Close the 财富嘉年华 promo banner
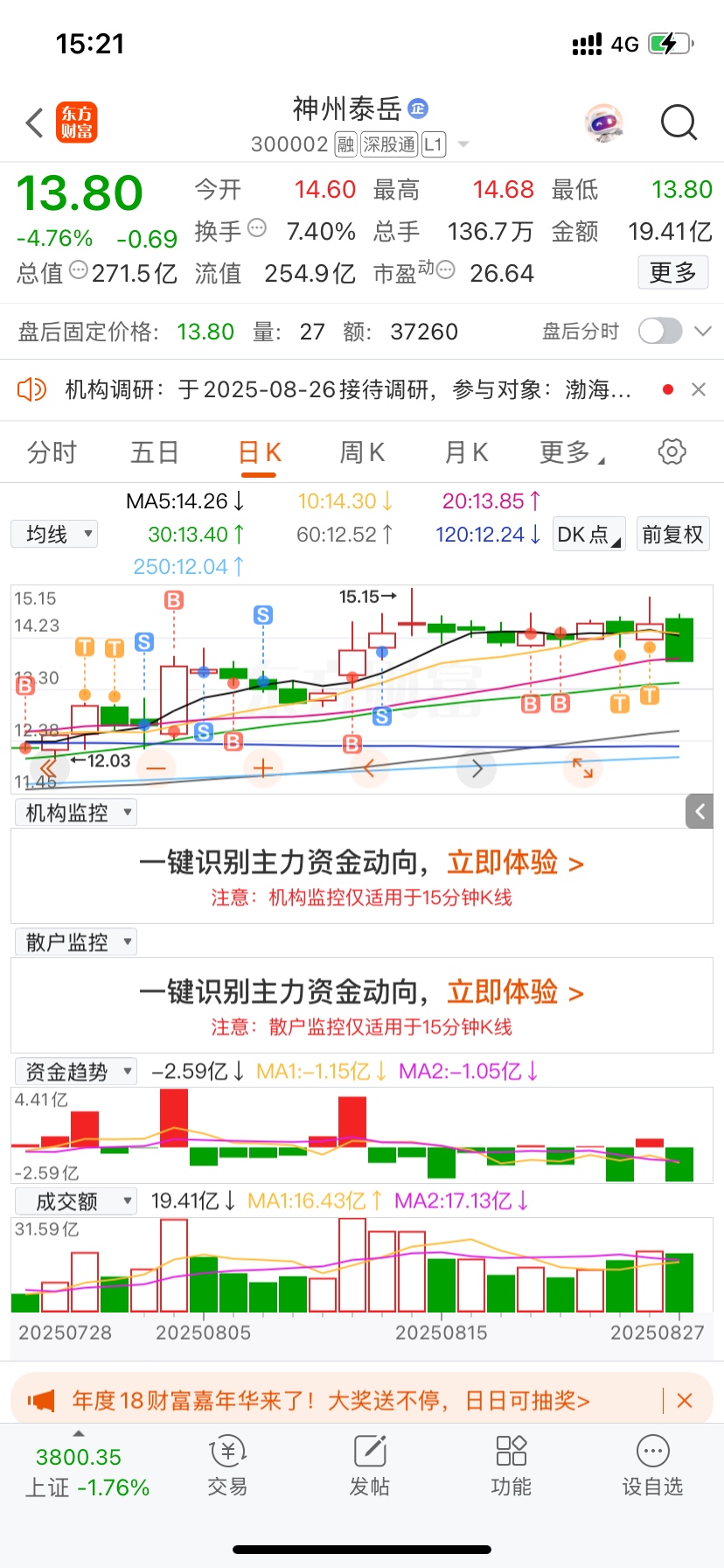This screenshot has height=1568, width=724. (x=685, y=1401)
